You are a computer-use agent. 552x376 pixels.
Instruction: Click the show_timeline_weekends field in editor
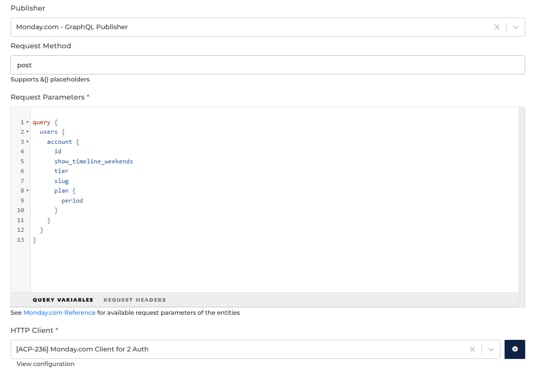94,161
